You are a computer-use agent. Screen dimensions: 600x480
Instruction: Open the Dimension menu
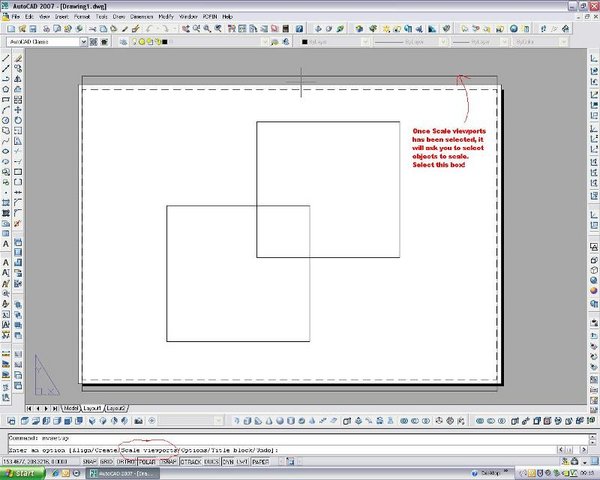pos(138,17)
